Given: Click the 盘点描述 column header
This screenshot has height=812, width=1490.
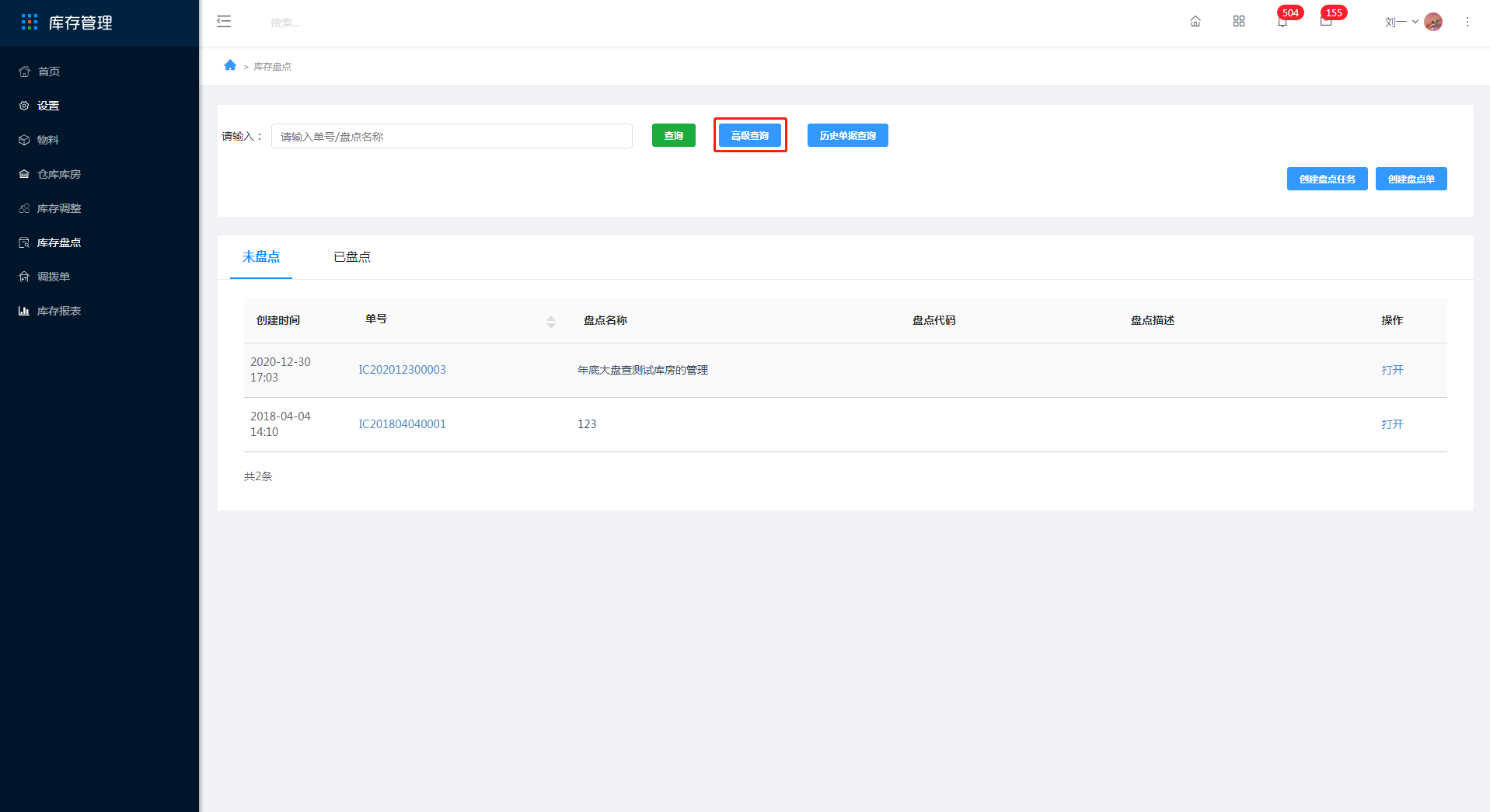Looking at the screenshot, I should tap(1153, 320).
